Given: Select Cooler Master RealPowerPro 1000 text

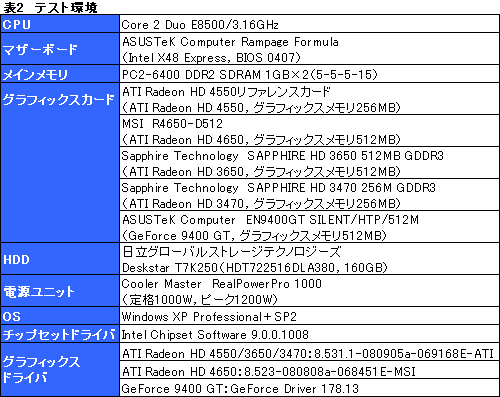Looking at the screenshot, I should [222, 284].
